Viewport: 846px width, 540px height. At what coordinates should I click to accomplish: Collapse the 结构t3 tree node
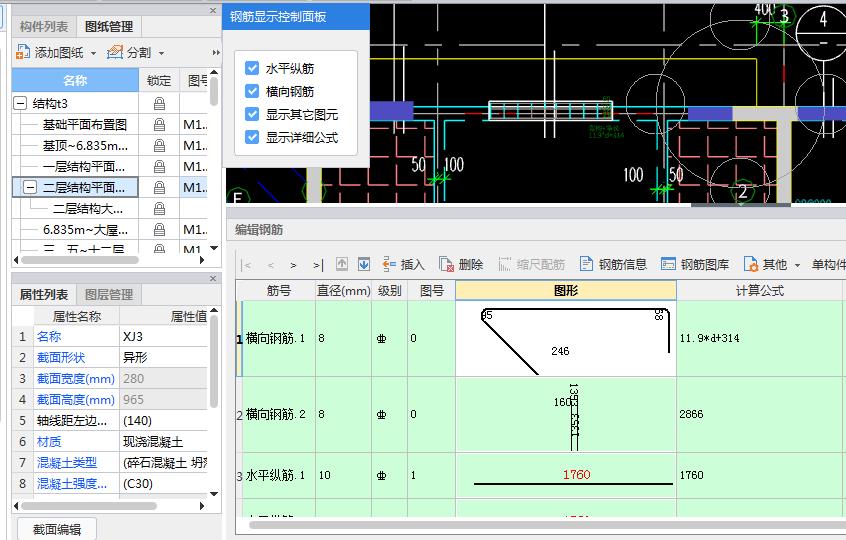[20, 103]
